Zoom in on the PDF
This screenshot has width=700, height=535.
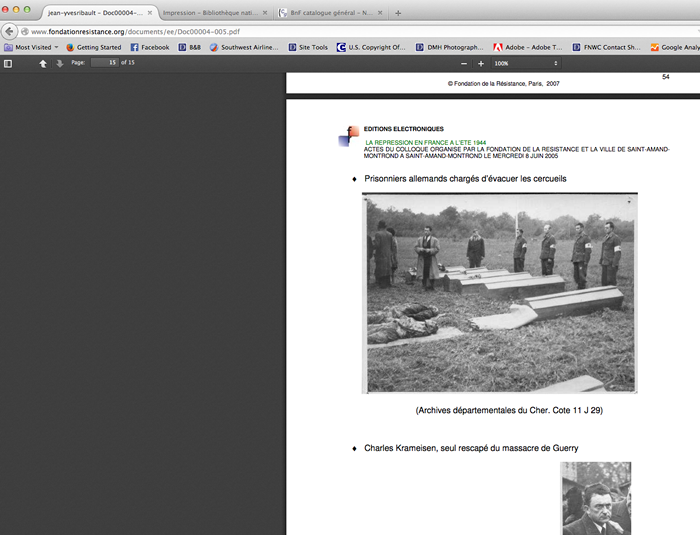pos(481,63)
